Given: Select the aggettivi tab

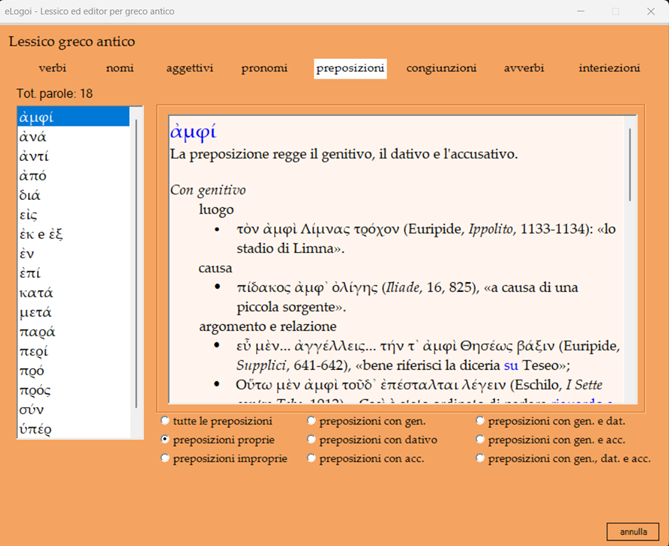Looking at the screenshot, I should 189,68.
